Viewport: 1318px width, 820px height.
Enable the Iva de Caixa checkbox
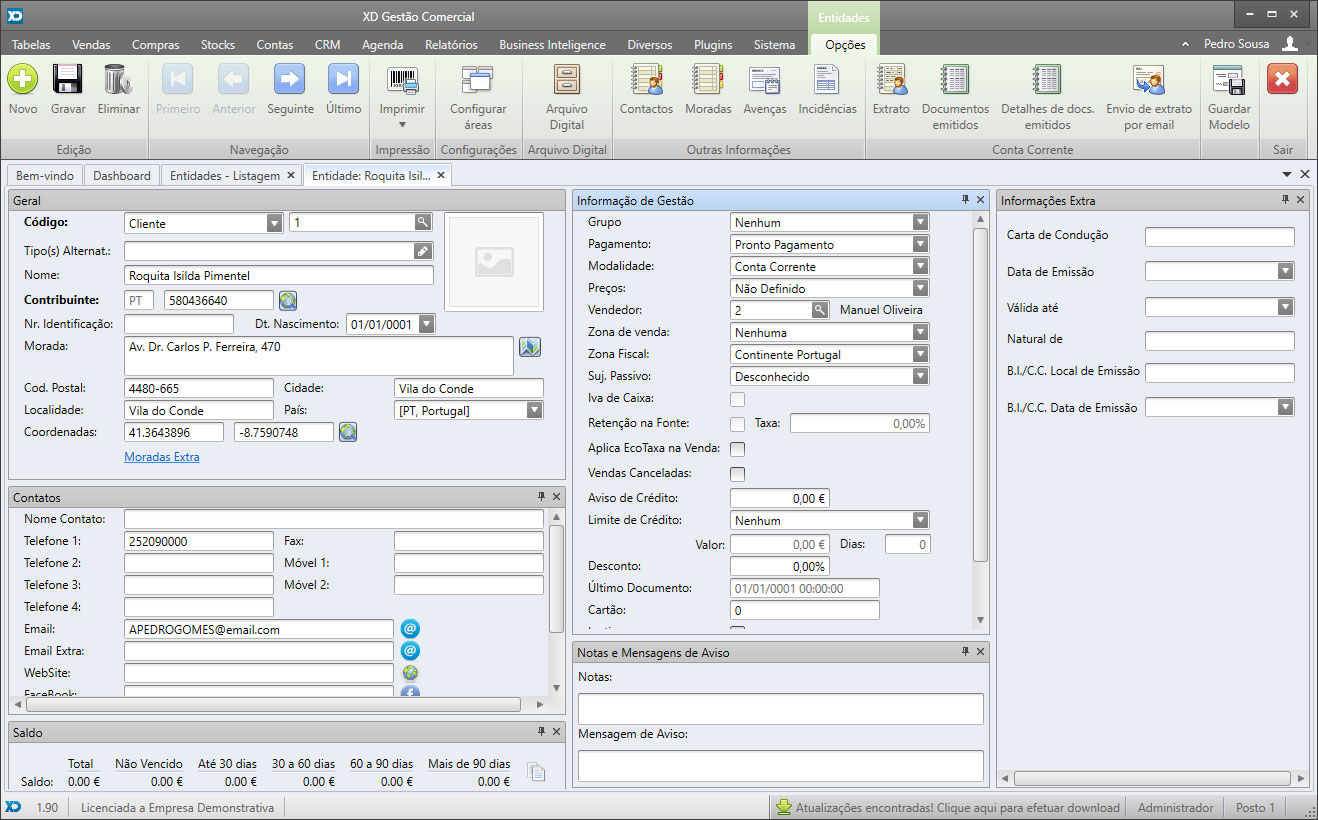point(738,399)
